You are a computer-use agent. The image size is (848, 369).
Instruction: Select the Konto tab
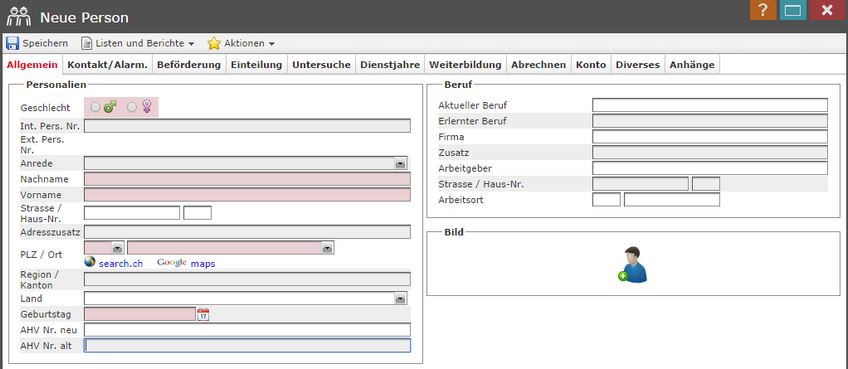point(591,65)
